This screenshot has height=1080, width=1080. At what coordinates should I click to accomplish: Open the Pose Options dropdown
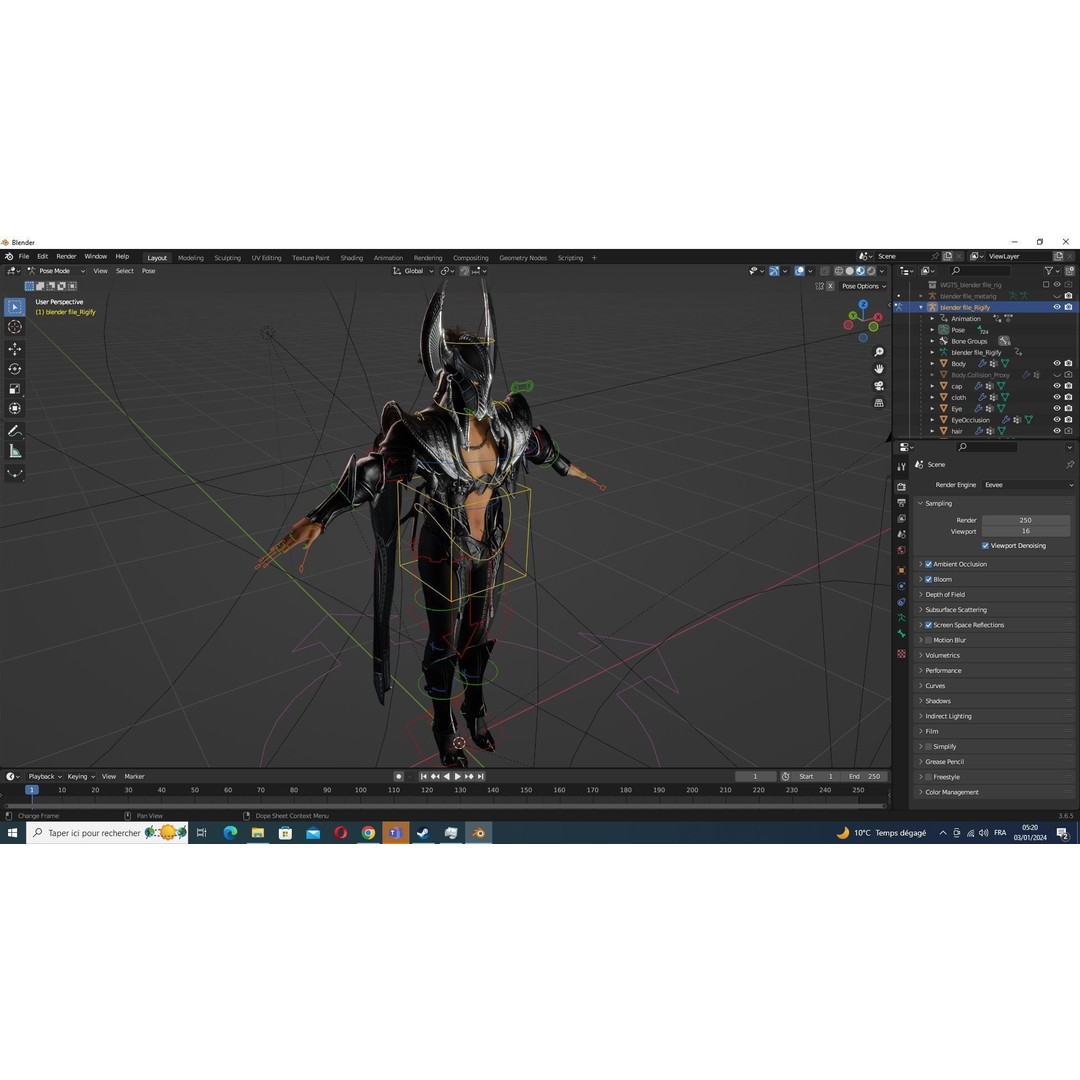(864, 287)
